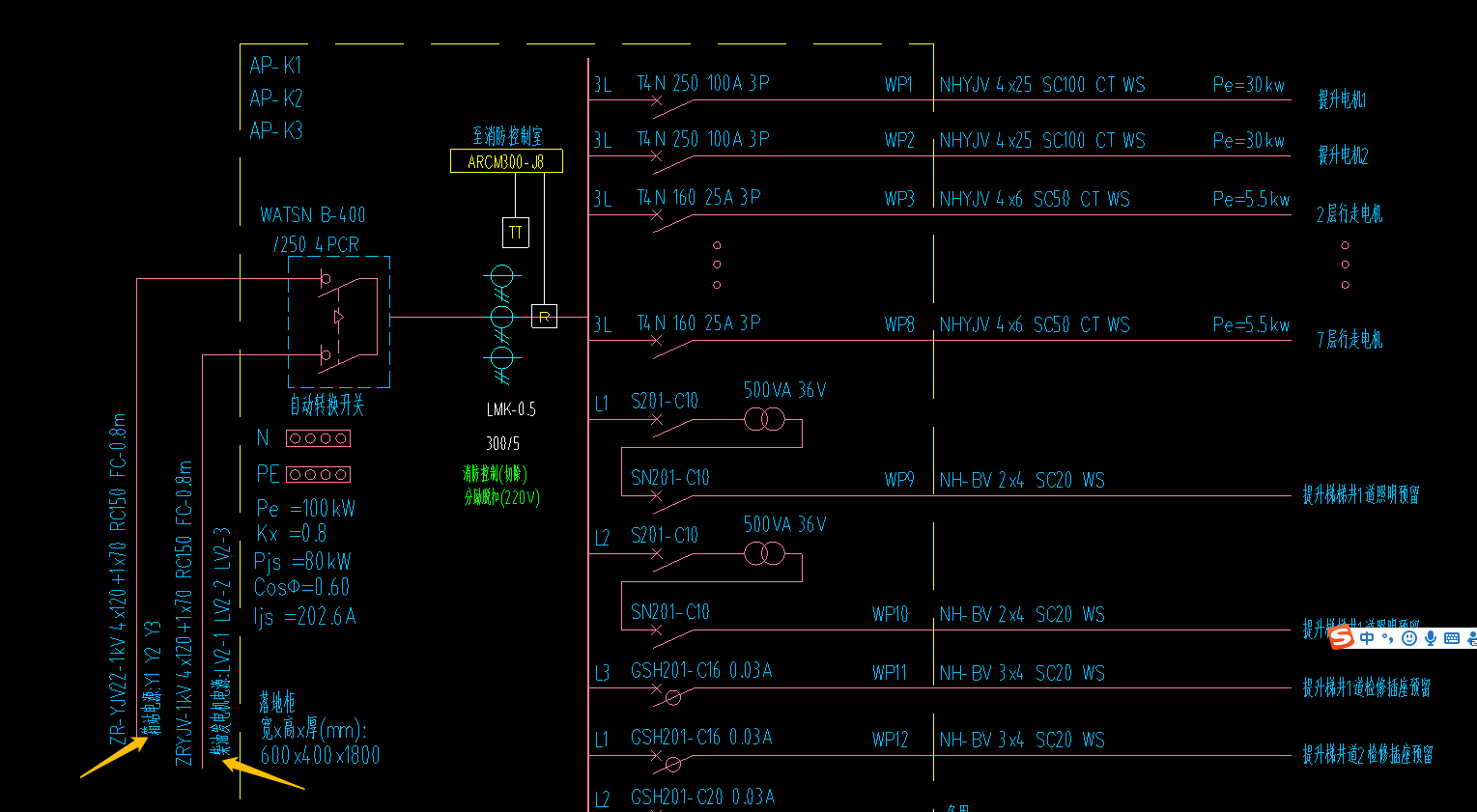Select the Kx =0.8 text
The width and height of the screenshot is (1477, 812).
pos(291,533)
